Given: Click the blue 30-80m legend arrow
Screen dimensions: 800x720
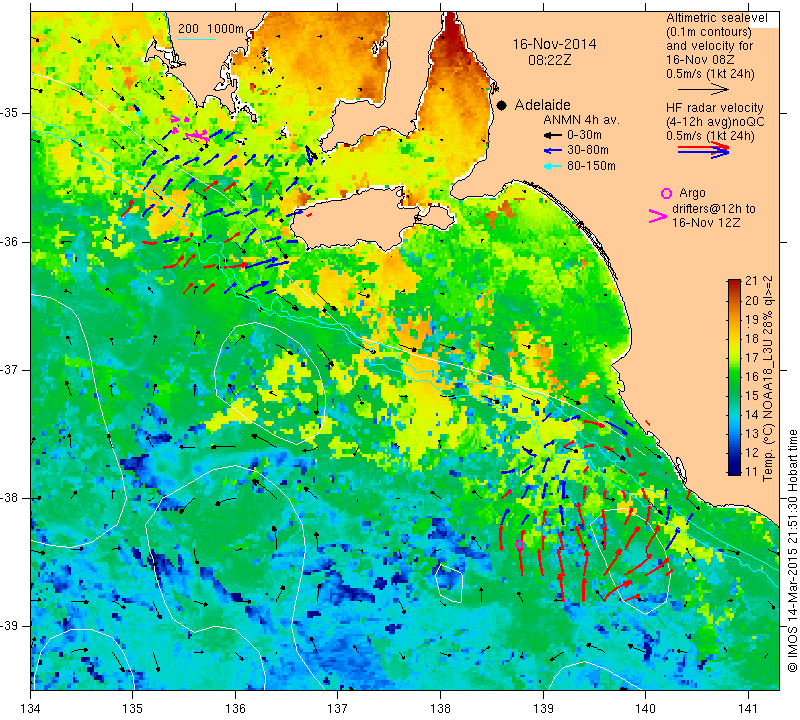Looking at the screenshot, I should (552, 151).
